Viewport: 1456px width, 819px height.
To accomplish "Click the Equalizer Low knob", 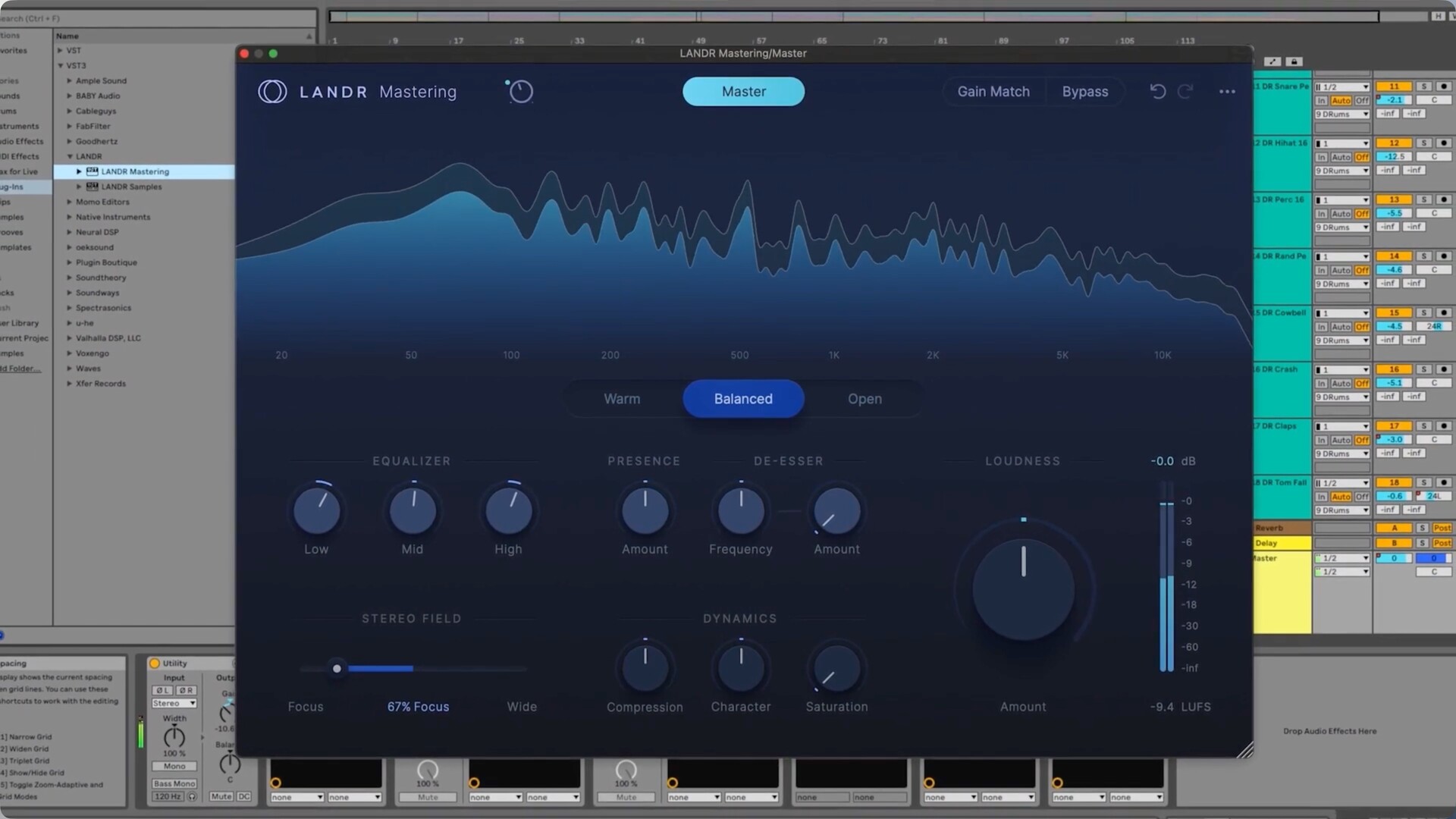I will (316, 510).
